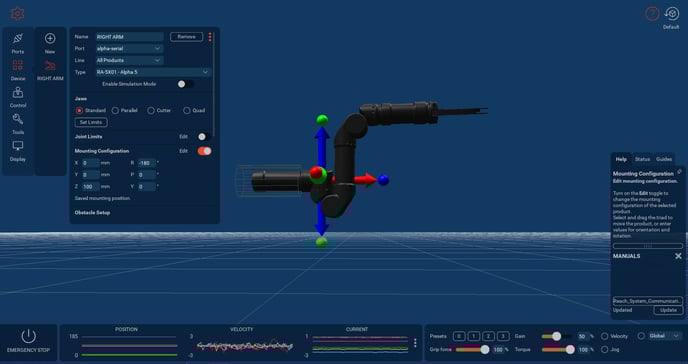Click the Set Limits button

click(x=91, y=122)
